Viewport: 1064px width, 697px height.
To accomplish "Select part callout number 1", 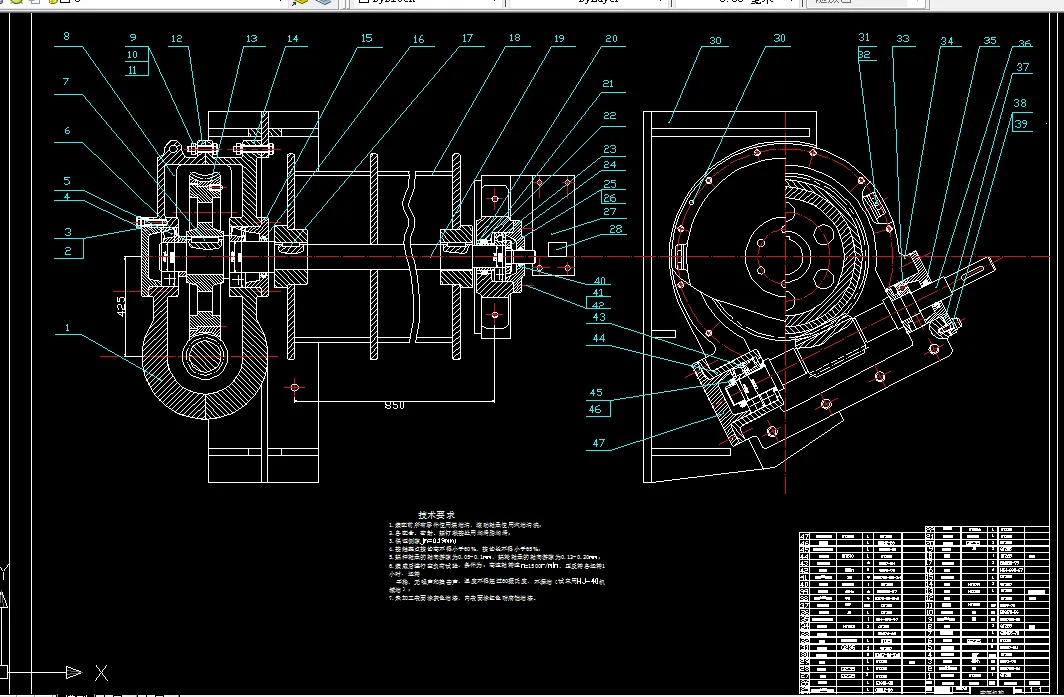I will pyautogui.click(x=67, y=328).
